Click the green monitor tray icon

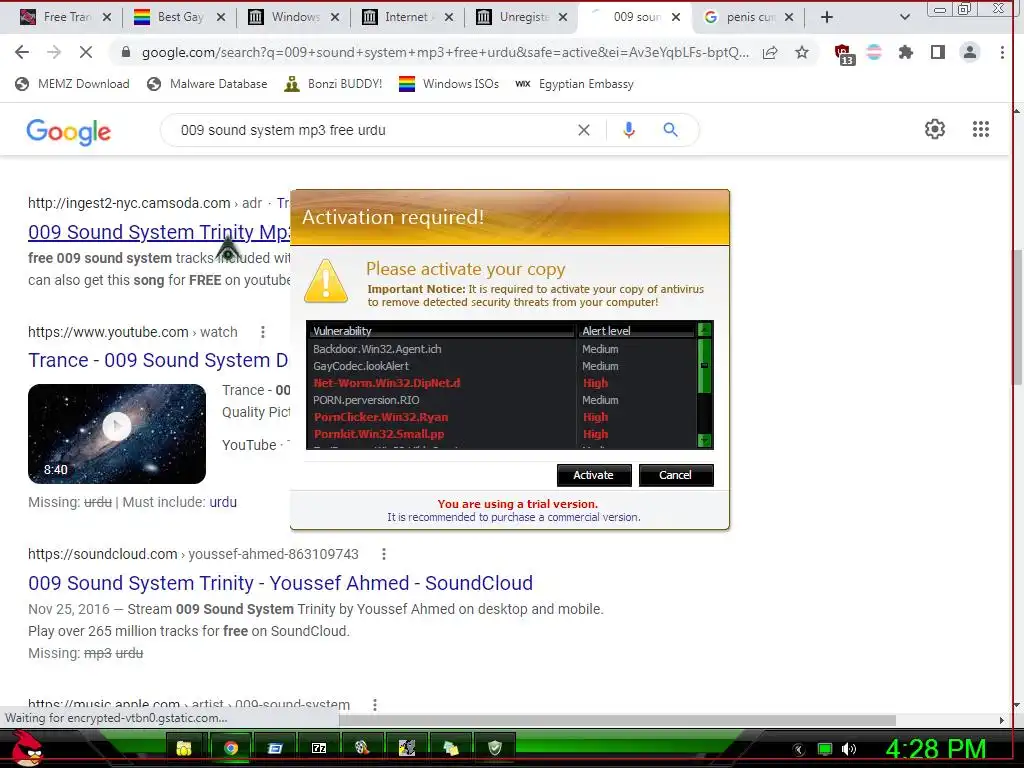coord(825,749)
